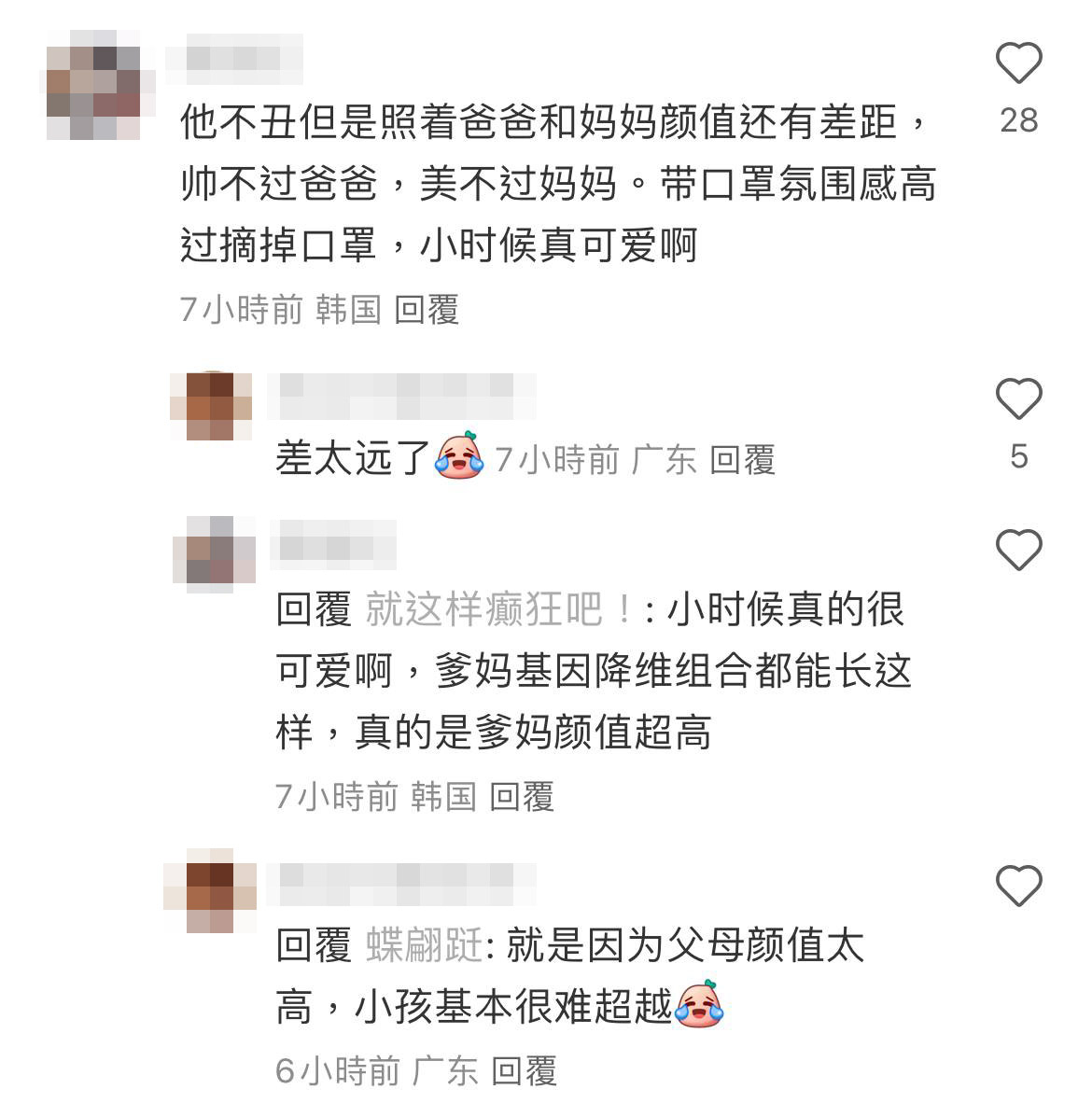Reply to the 6小時前 广东 comment
Screen dimensions: 1092x1117
(x=525, y=1070)
